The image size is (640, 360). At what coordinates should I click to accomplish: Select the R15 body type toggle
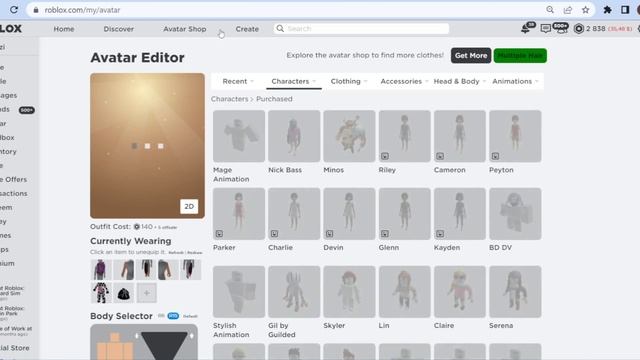tap(173, 316)
